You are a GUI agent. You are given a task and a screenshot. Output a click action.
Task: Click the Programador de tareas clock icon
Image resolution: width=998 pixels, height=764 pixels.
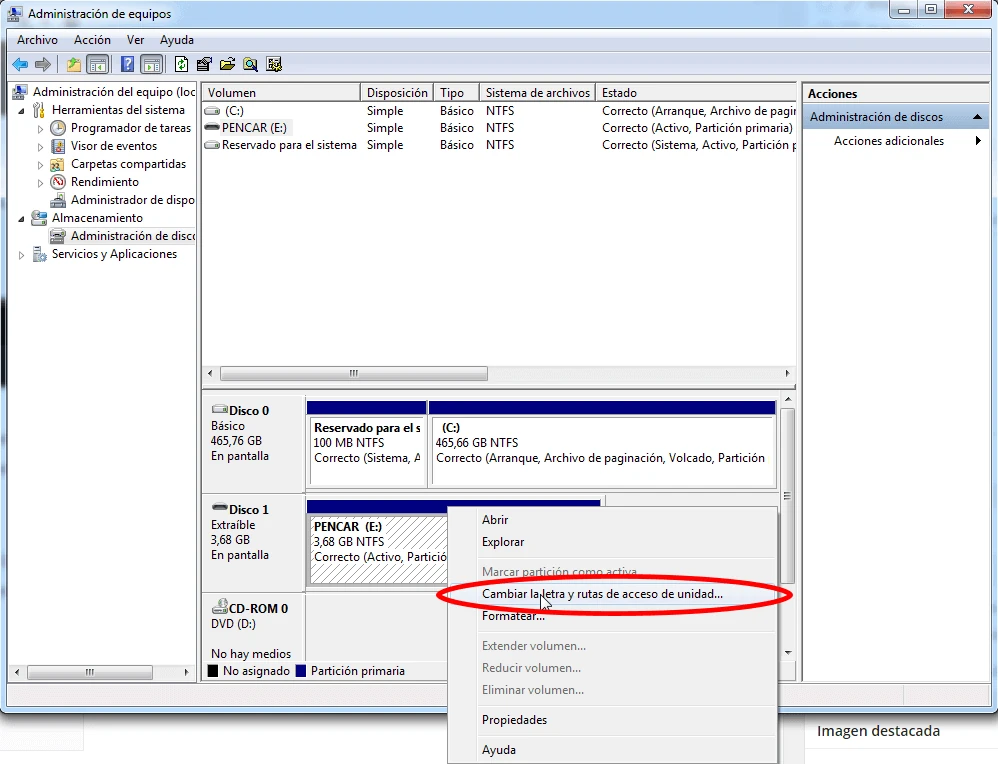point(58,128)
